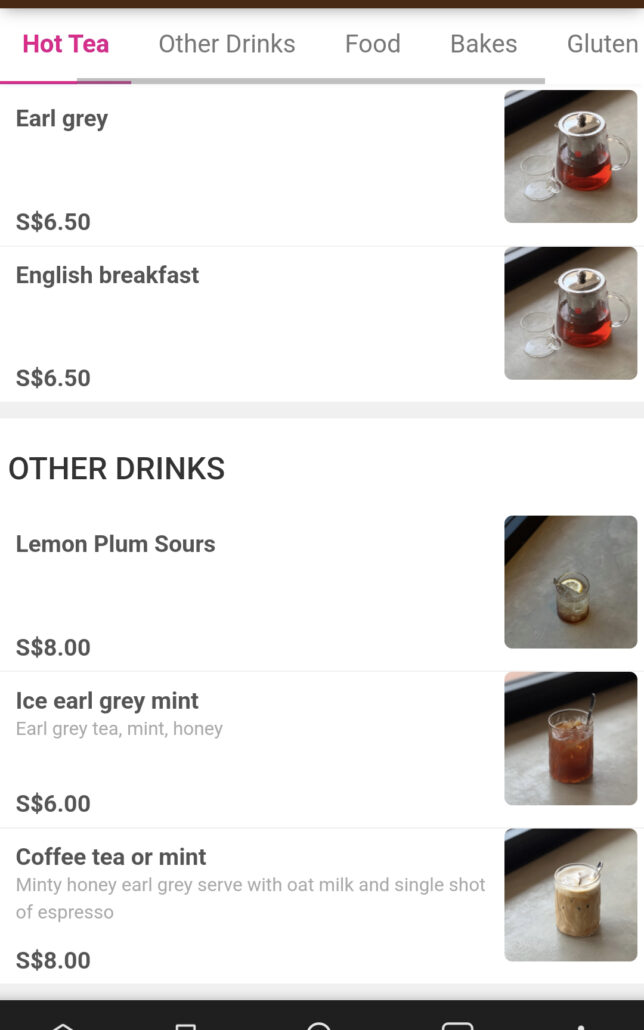Tap the Minty honey earl grey description
The width and height of the screenshot is (644, 1030).
pyautogui.click(x=250, y=898)
